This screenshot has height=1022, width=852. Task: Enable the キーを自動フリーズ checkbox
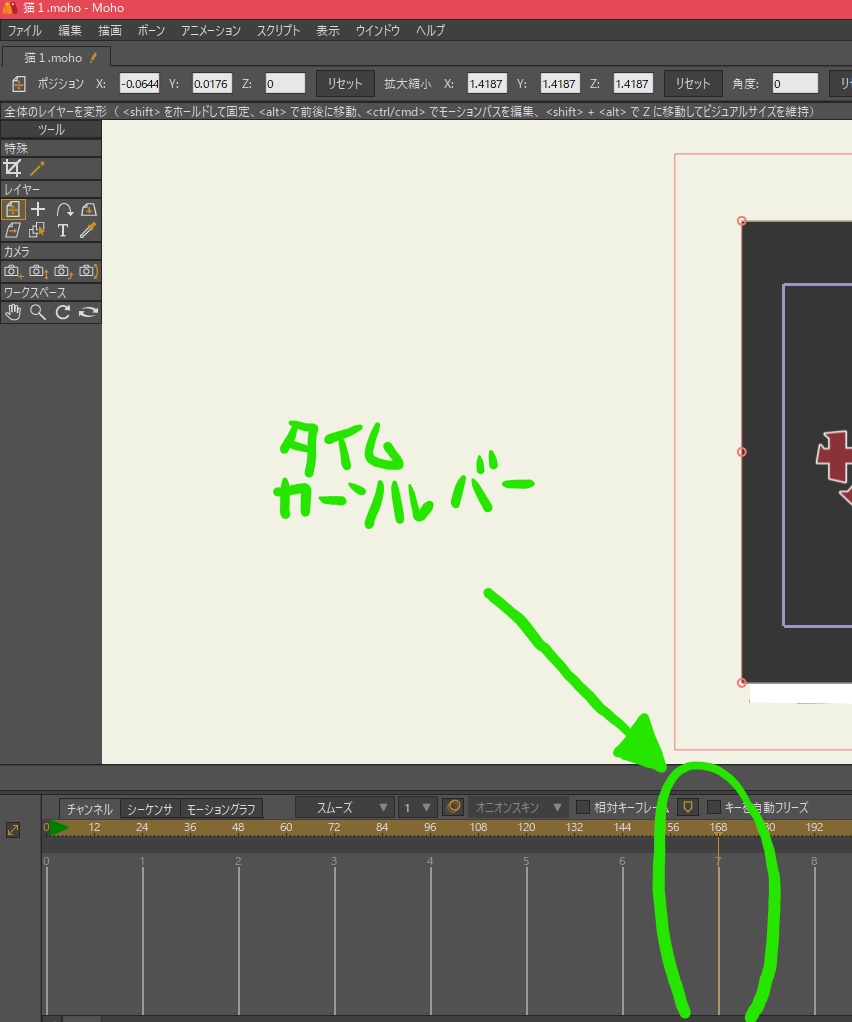click(714, 807)
